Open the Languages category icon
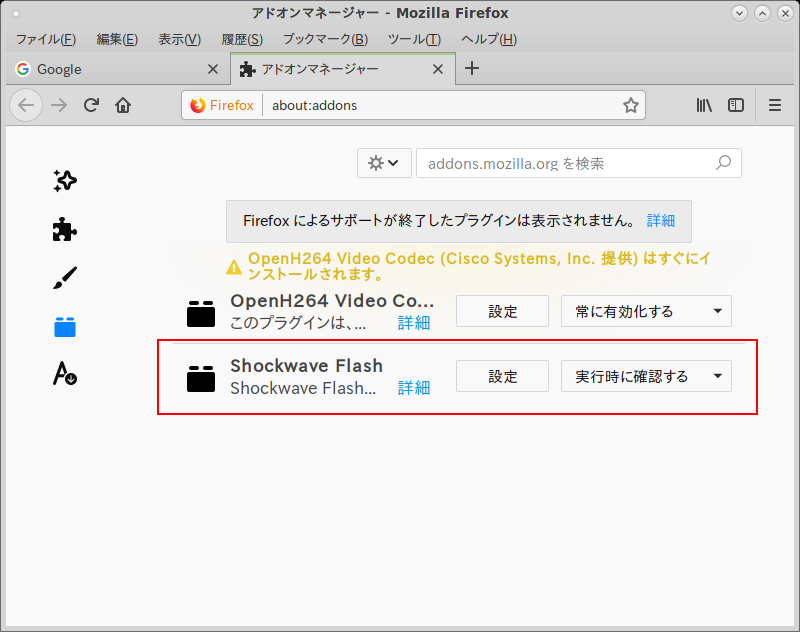This screenshot has width=800, height=632. coord(65,373)
